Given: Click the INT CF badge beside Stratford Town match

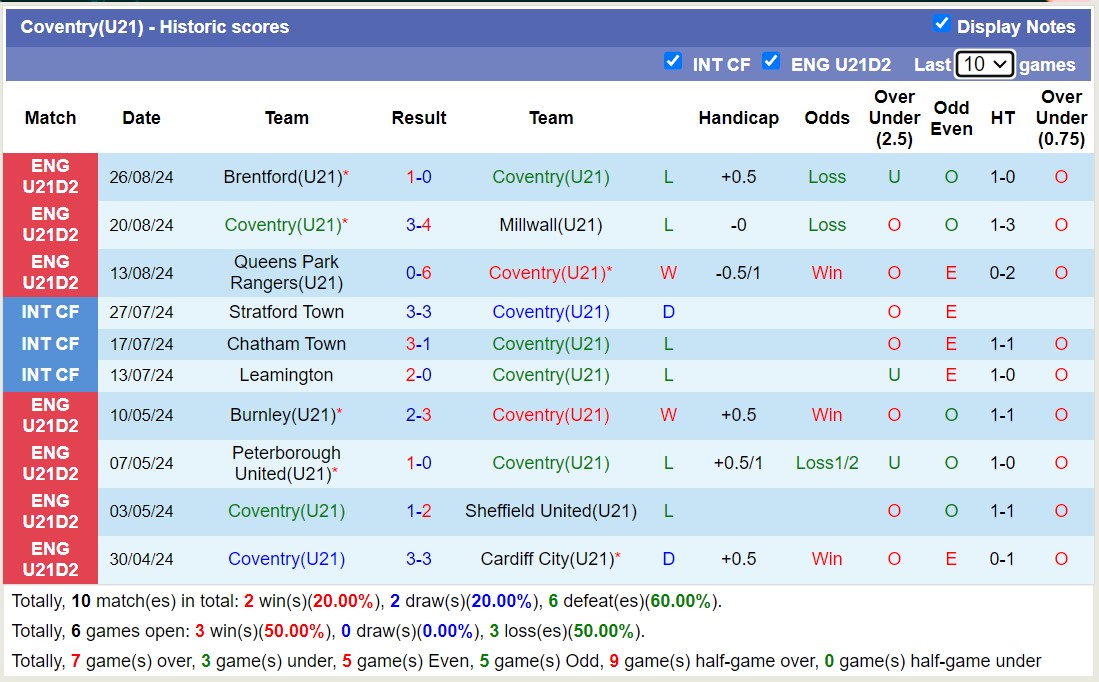Looking at the screenshot, I should coord(50,312).
